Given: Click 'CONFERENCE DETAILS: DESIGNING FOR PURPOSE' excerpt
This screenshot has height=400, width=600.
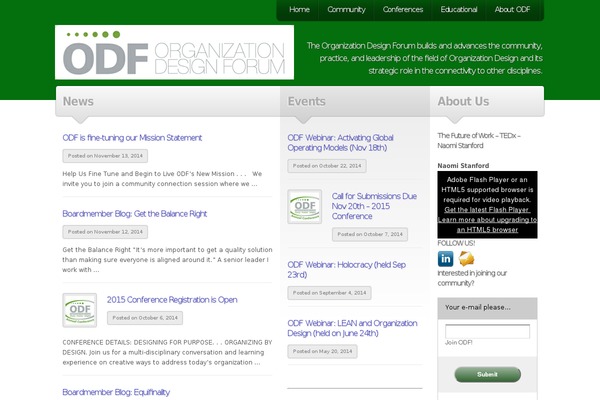Looking at the screenshot, I should pos(167,352).
